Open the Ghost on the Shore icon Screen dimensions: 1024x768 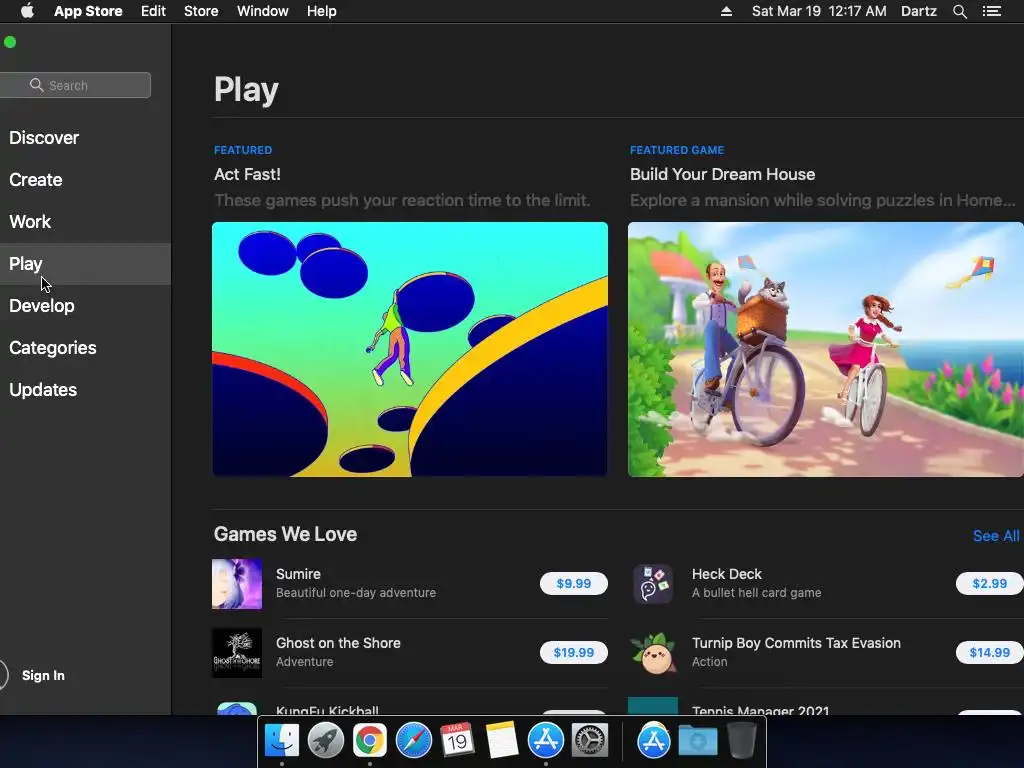pos(237,653)
